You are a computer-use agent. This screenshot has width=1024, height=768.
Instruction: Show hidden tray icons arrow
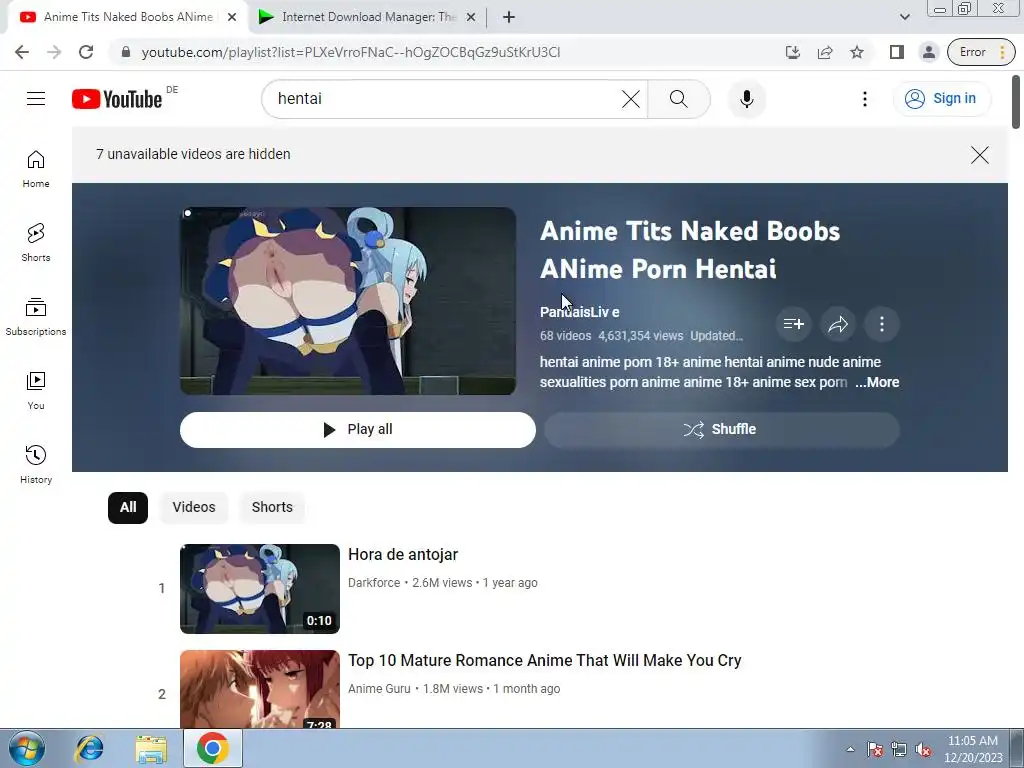pos(850,749)
